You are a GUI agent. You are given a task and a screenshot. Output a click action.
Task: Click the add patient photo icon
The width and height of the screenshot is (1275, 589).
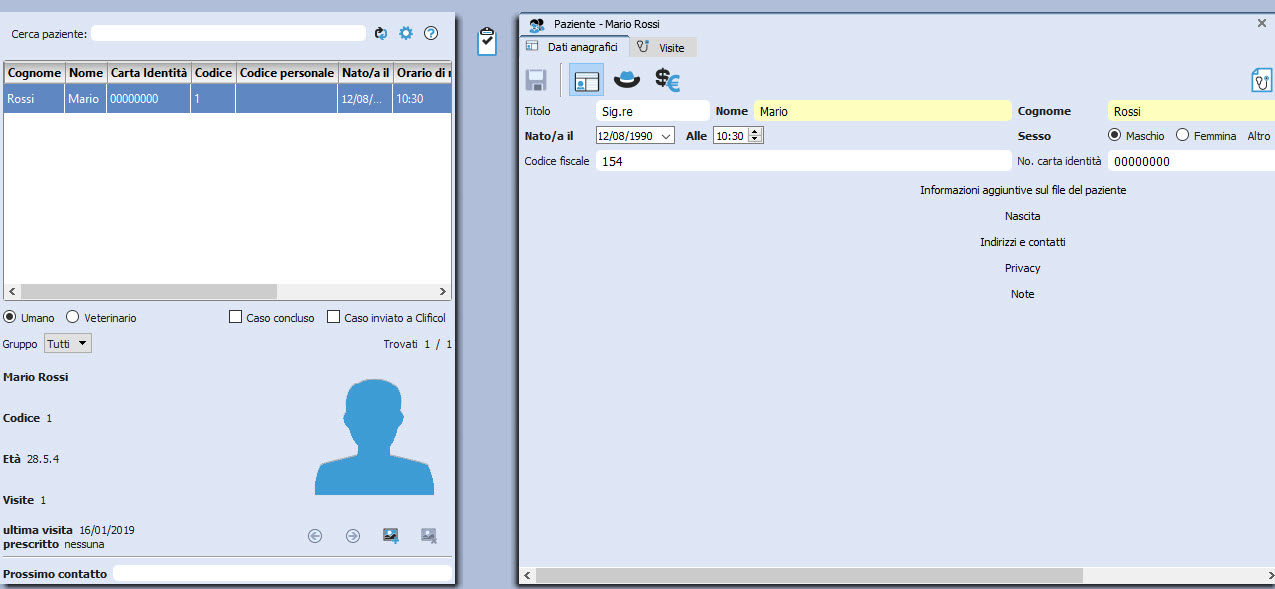[x=391, y=536]
